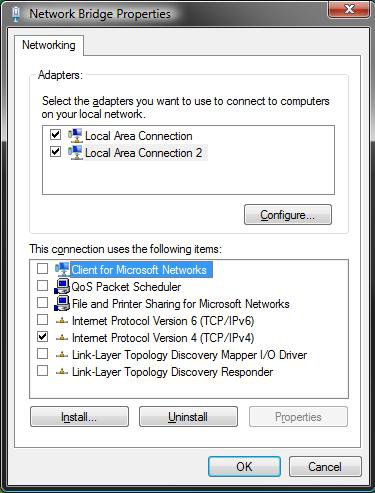This screenshot has width=375, height=493.
Task: Click the Install button
Action: tap(79, 417)
